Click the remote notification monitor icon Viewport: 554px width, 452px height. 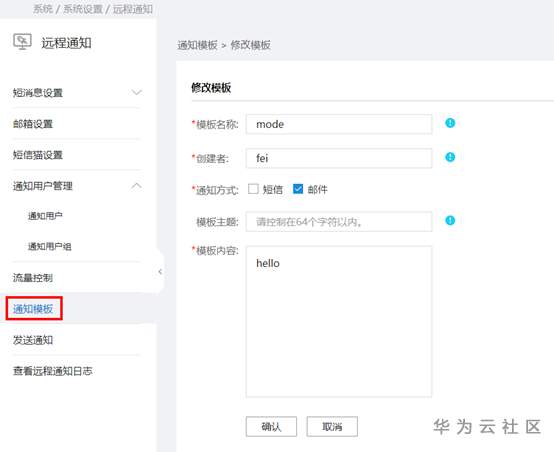point(22,42)
